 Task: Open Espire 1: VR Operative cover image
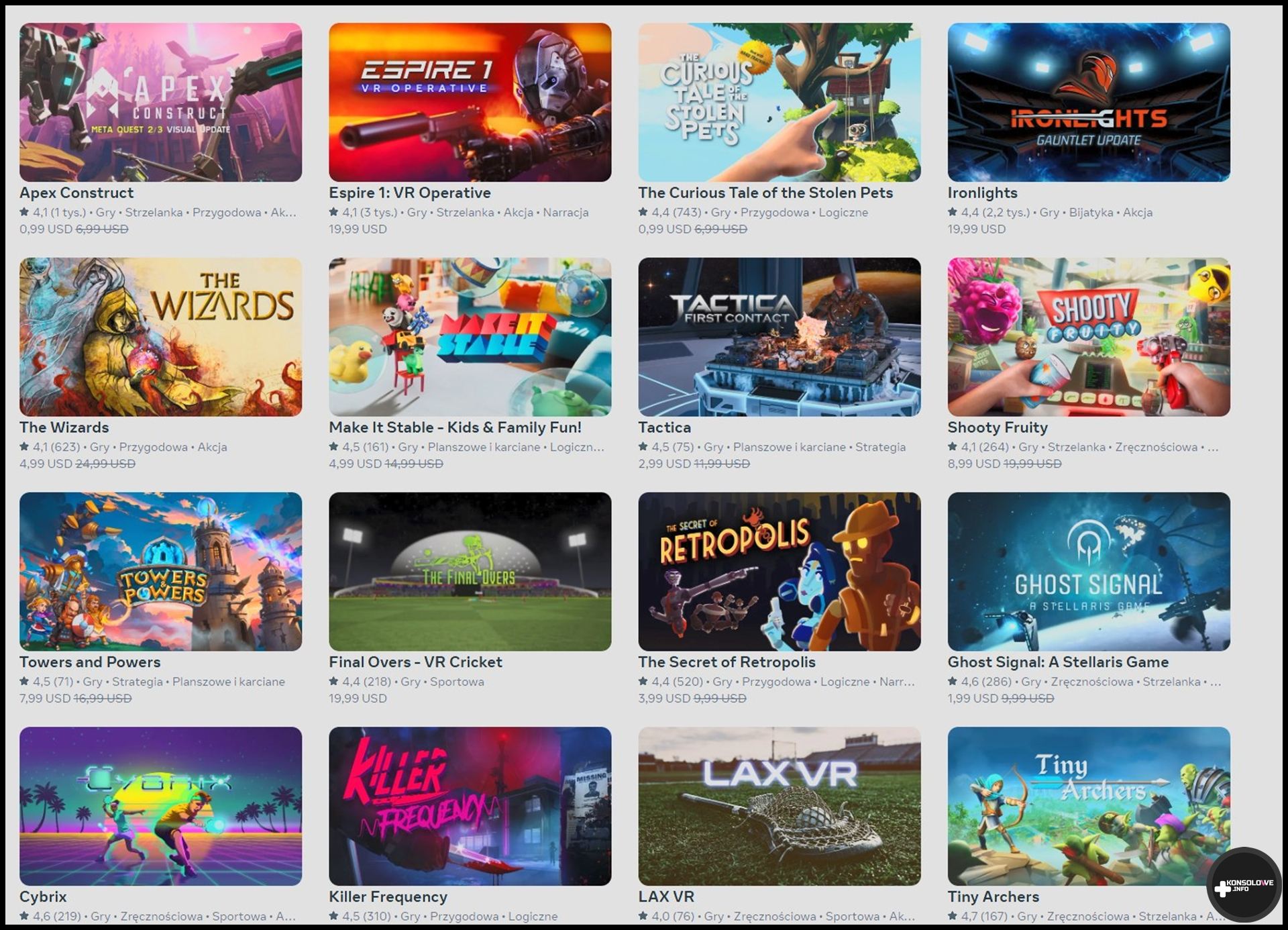coord(470,102)
